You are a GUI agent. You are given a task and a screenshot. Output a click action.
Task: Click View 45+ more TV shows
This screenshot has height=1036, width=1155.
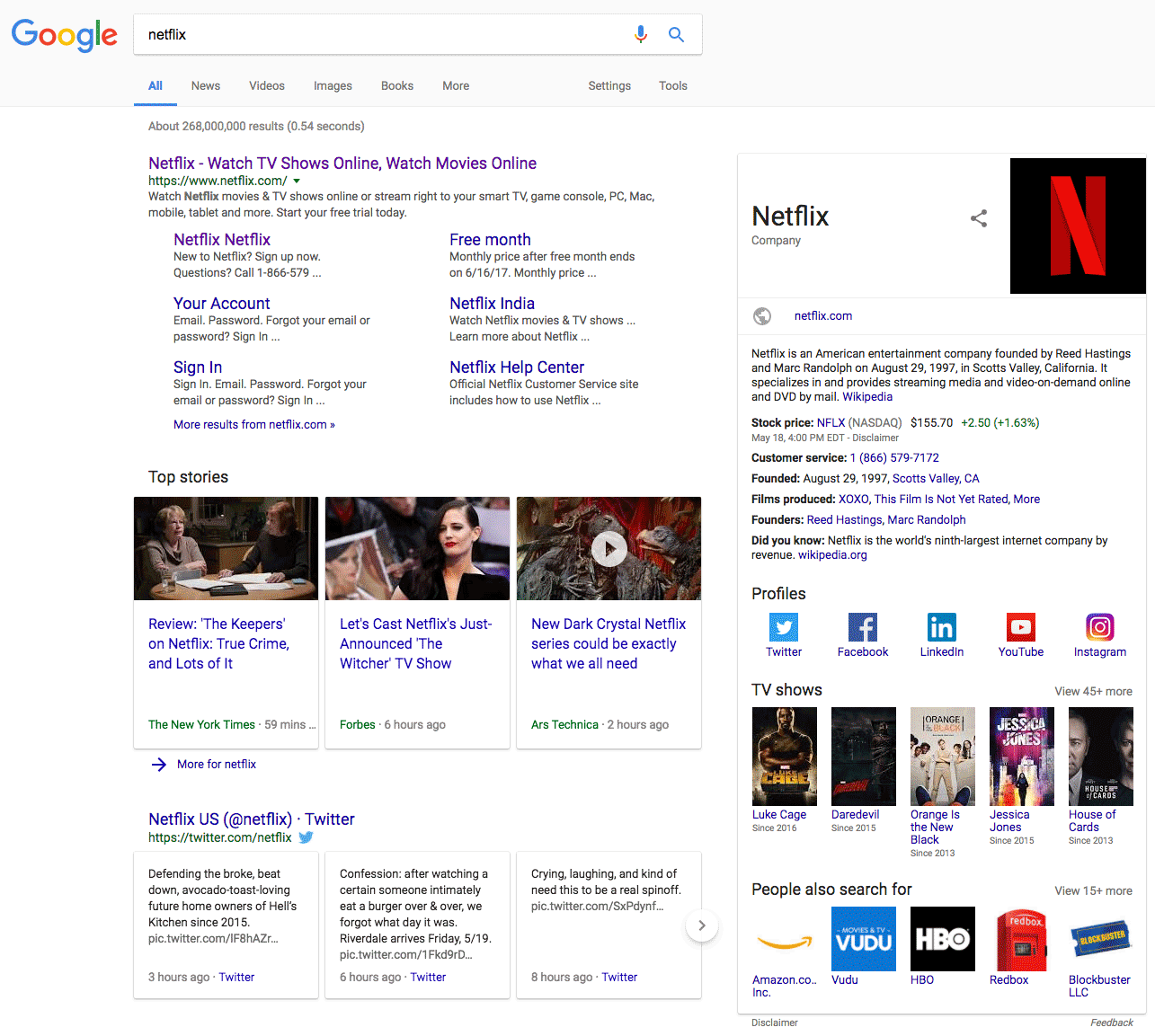(x=1093, y=692)
